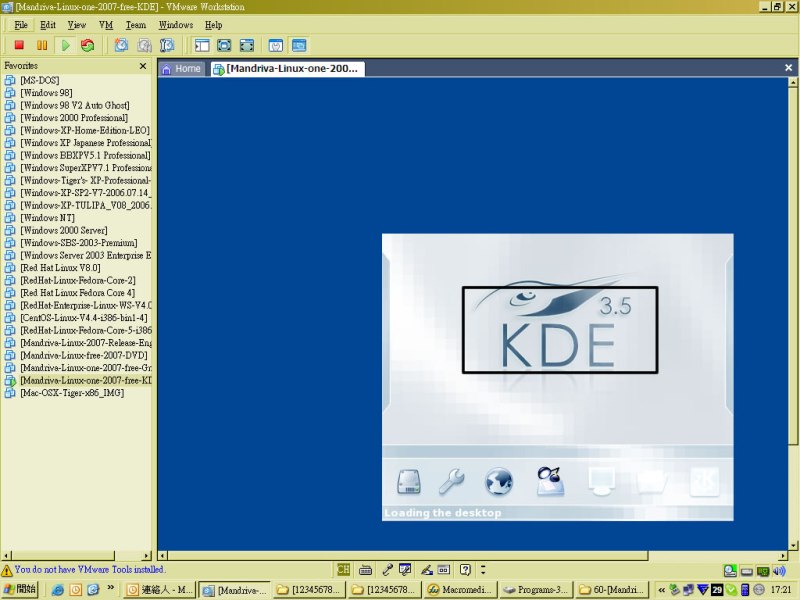This screenshot has height=600, width=800.
Task: Switch to the Home tab
Action: point(182,69)
